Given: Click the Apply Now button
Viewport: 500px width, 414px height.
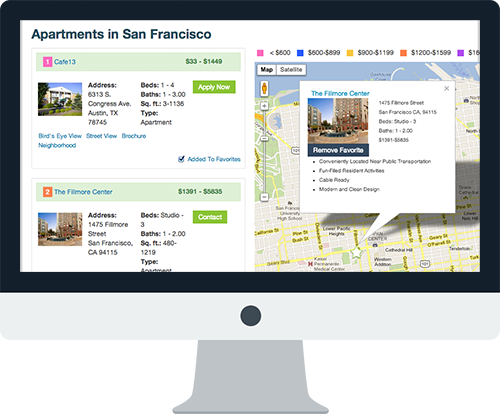Looking at the screenshot, I should (214, 87).
